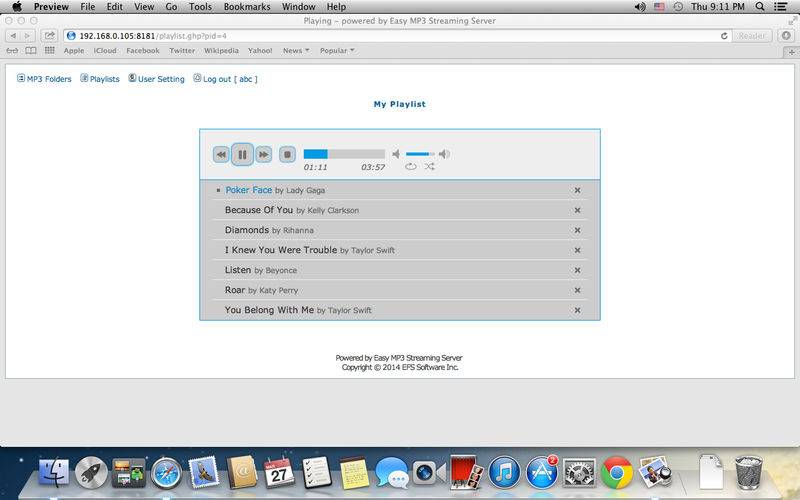Click the browser forward arrow

[28, 36]
